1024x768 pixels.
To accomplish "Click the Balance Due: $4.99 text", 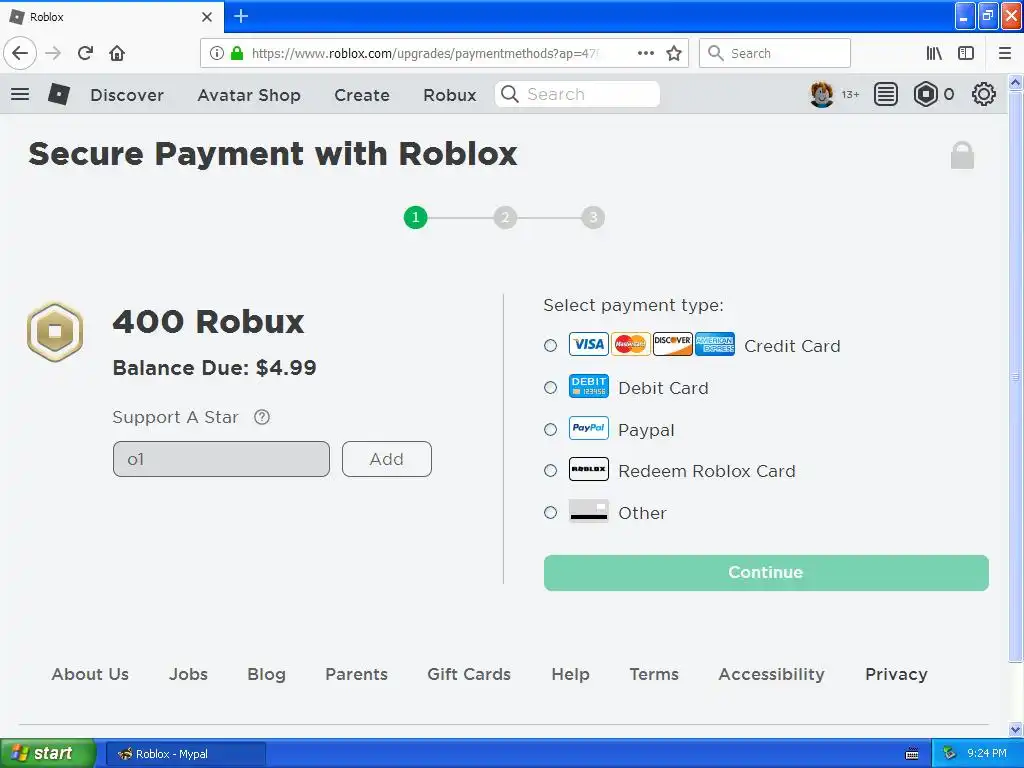I will 214,368.
